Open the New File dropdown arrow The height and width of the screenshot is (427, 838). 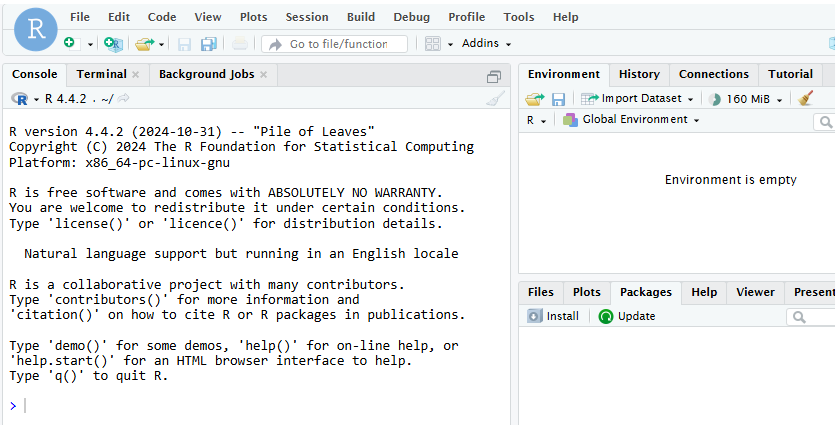(x=90, y=44)
